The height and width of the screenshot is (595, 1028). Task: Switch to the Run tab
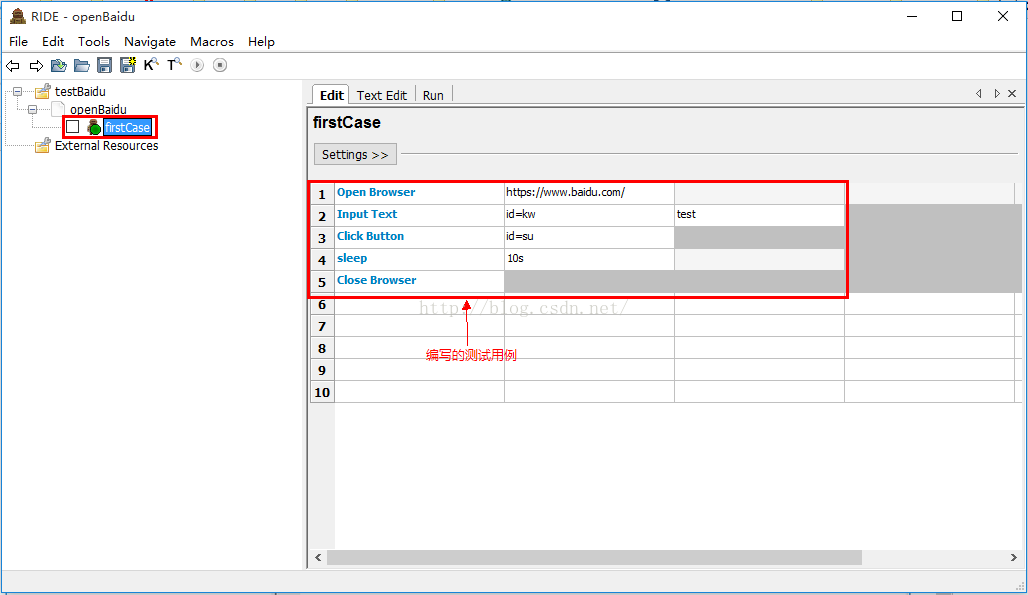(x=433, y=95)
